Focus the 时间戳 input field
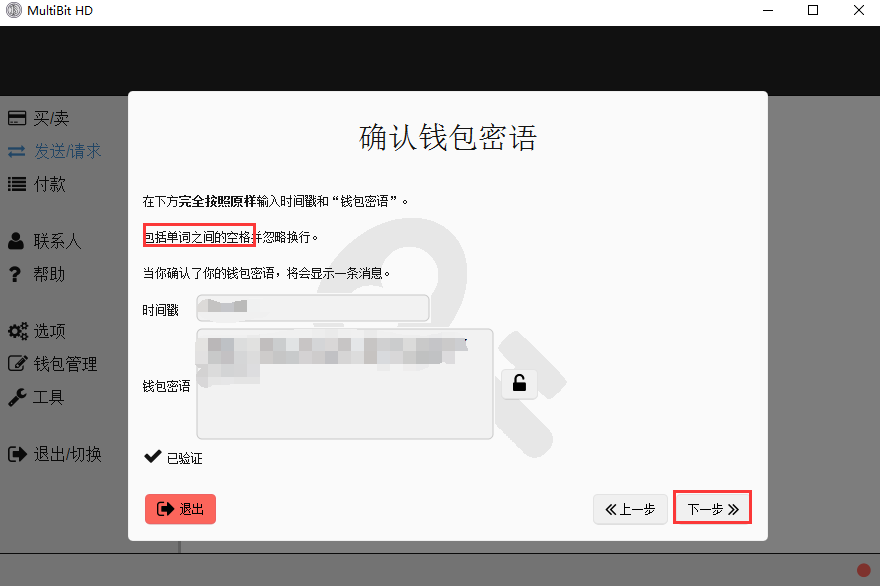 click(313, 308)
